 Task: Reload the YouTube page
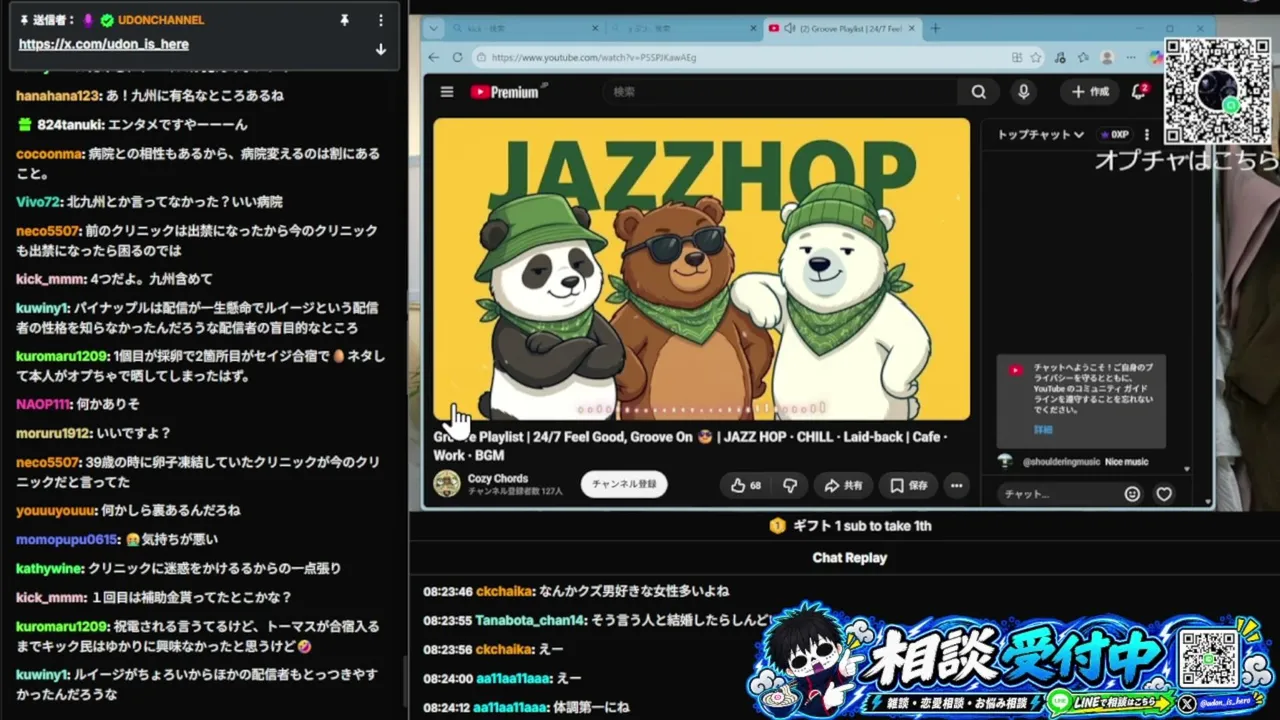coord(458,58)
